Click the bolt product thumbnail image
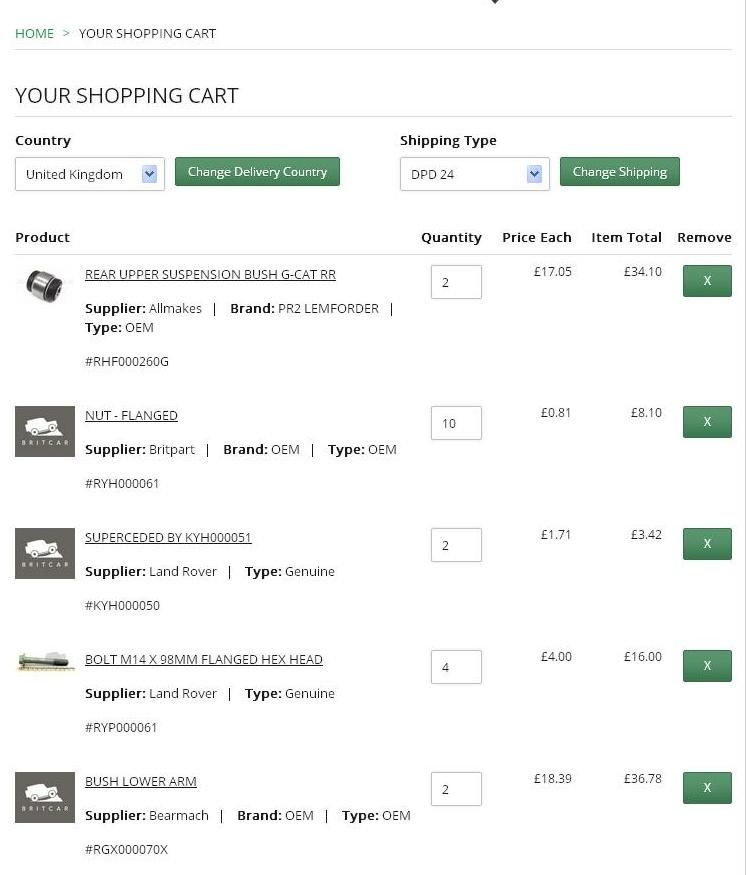746x875 pixels. click(x=45, y=662)
